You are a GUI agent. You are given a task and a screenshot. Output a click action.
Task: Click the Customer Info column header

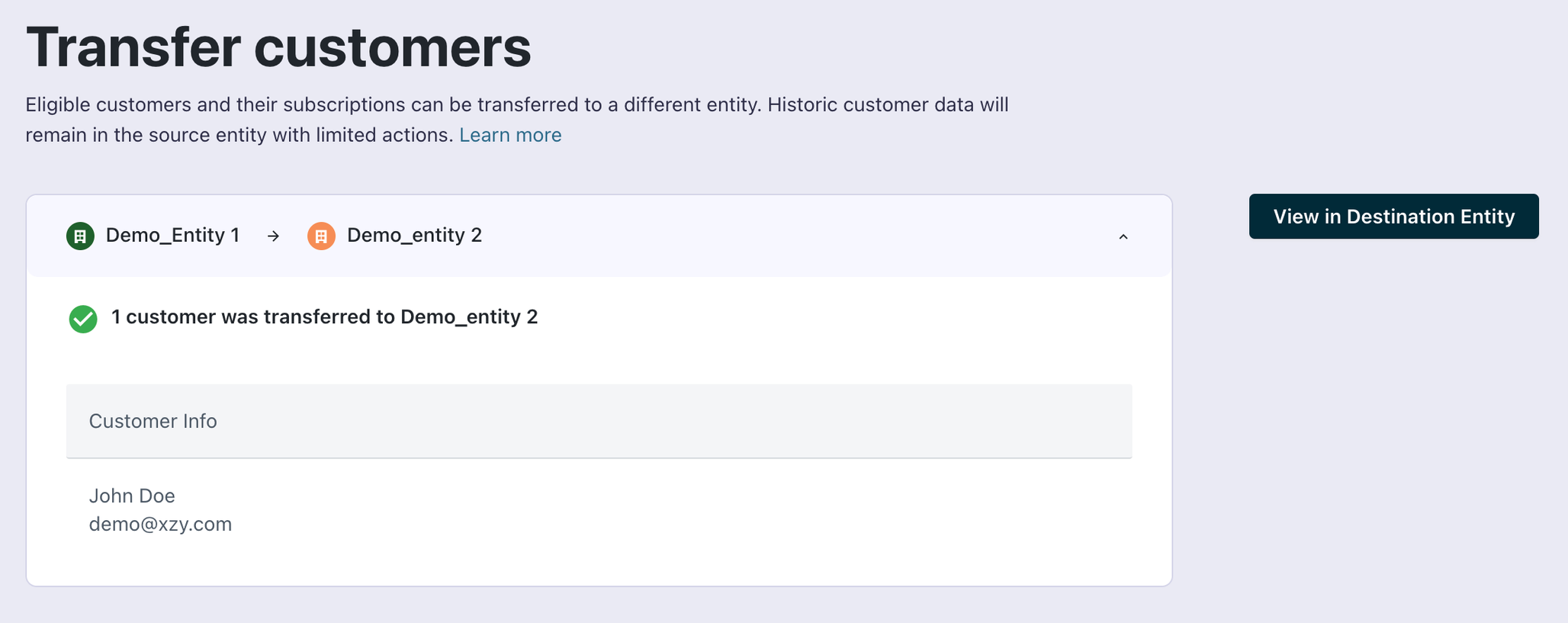pos(153,421)
